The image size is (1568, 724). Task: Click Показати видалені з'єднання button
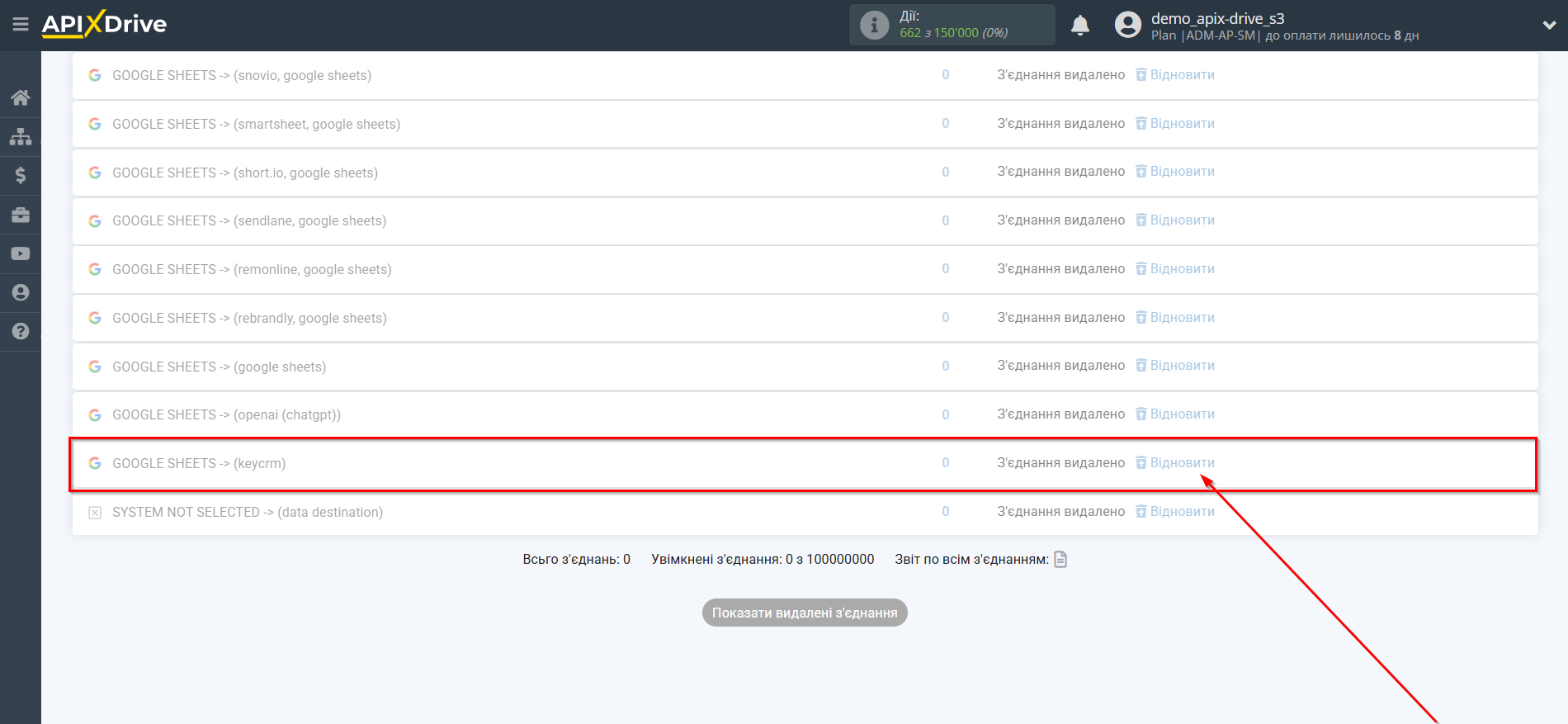pyautogui.click(x=805, y=613)
